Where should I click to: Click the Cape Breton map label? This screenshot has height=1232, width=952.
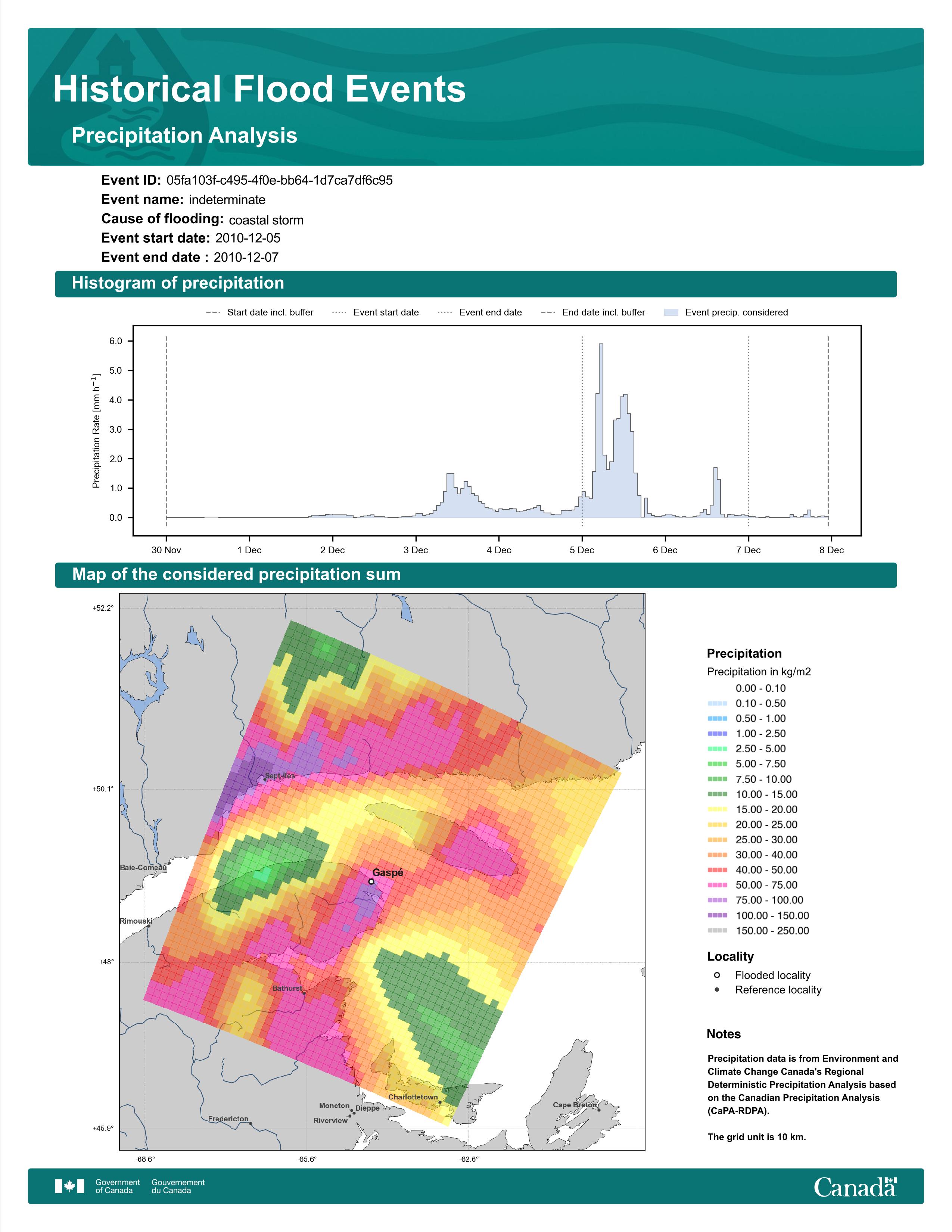[x=575, y=1105]
